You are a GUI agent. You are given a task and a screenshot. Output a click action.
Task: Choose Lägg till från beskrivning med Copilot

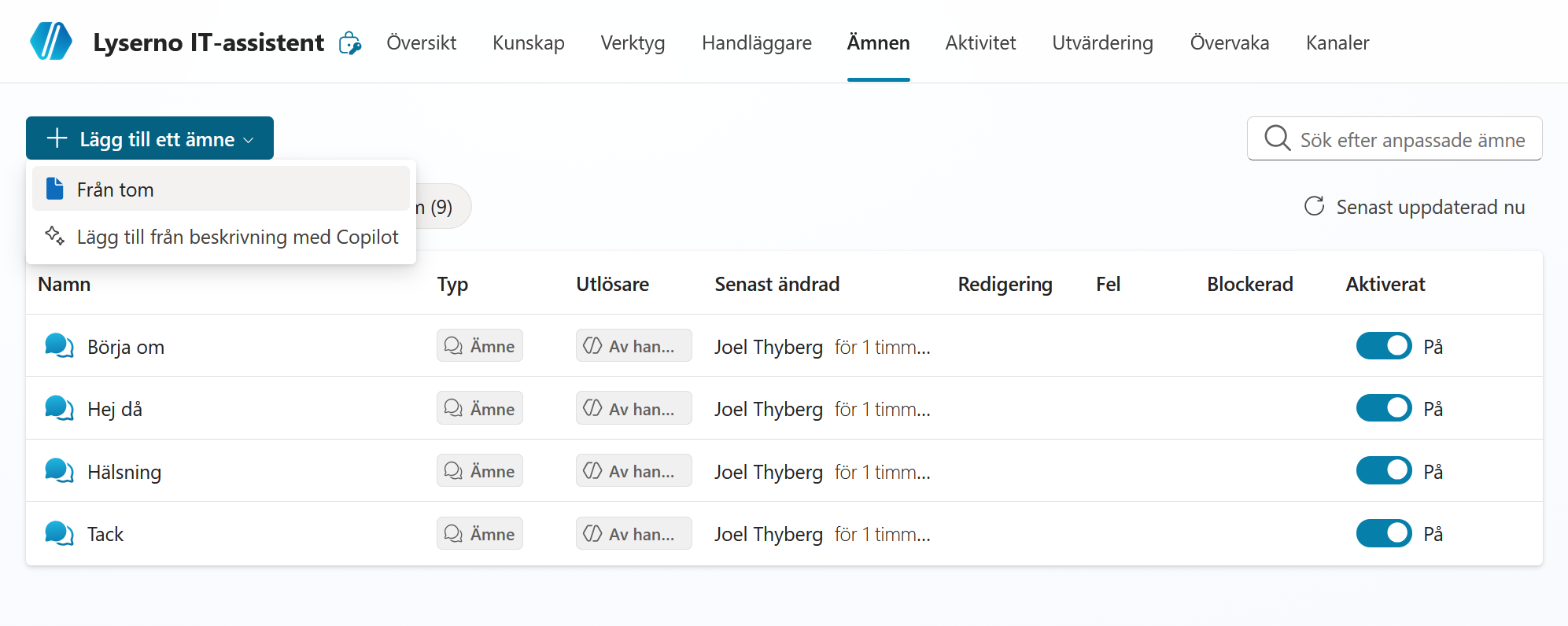(x=221, y=236)
